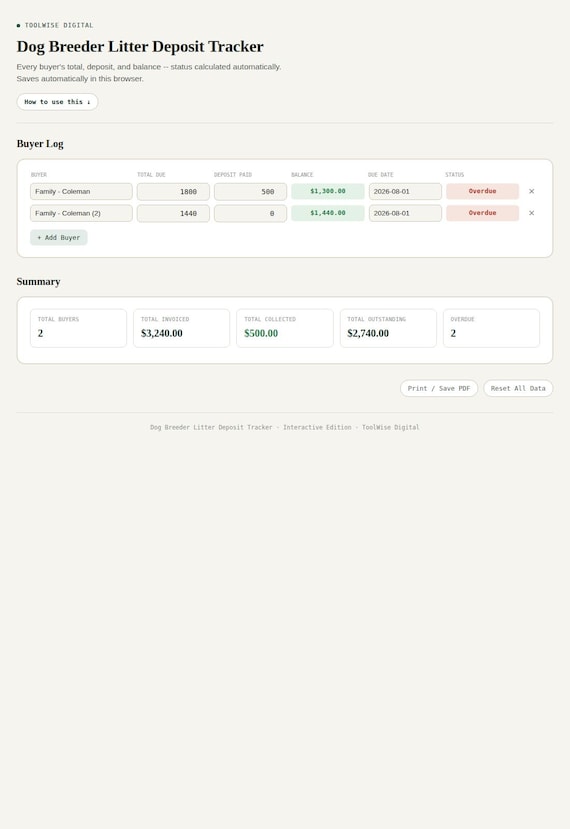Edit the total due value 1440

point(173,213)
